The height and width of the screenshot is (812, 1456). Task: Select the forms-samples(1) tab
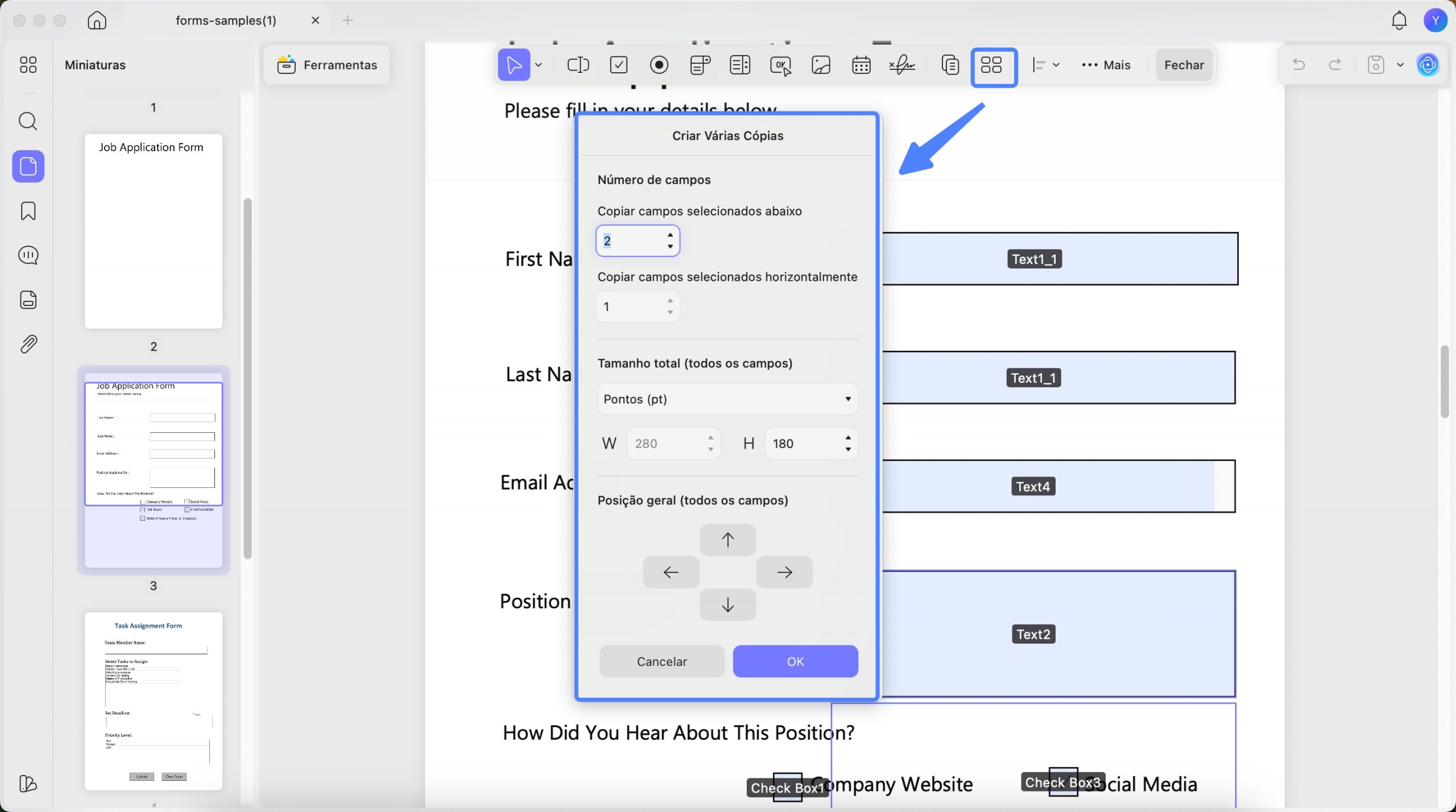click(x=226, y=20)
